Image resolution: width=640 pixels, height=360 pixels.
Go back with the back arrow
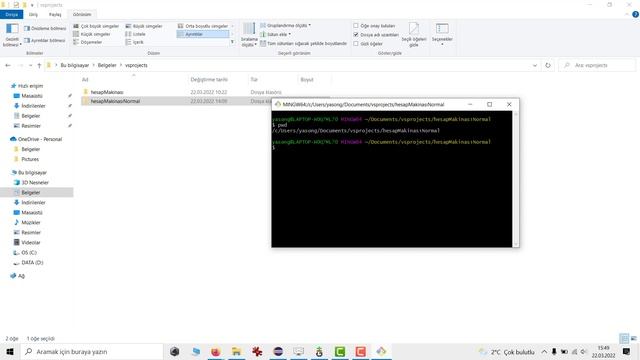click(x=8, y=65)
